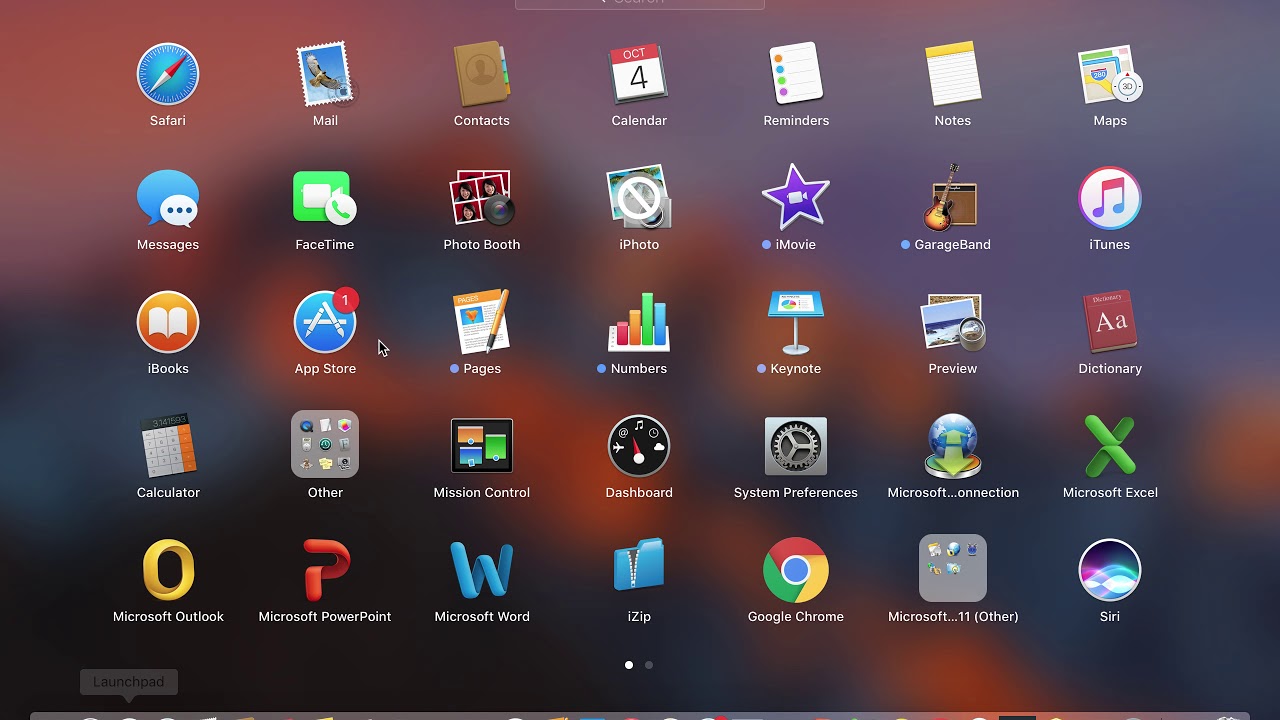Image resolution: width=1280 pixels, height=720 pixels.
Task: Open the Dashboard app
Action: point(639,446)
